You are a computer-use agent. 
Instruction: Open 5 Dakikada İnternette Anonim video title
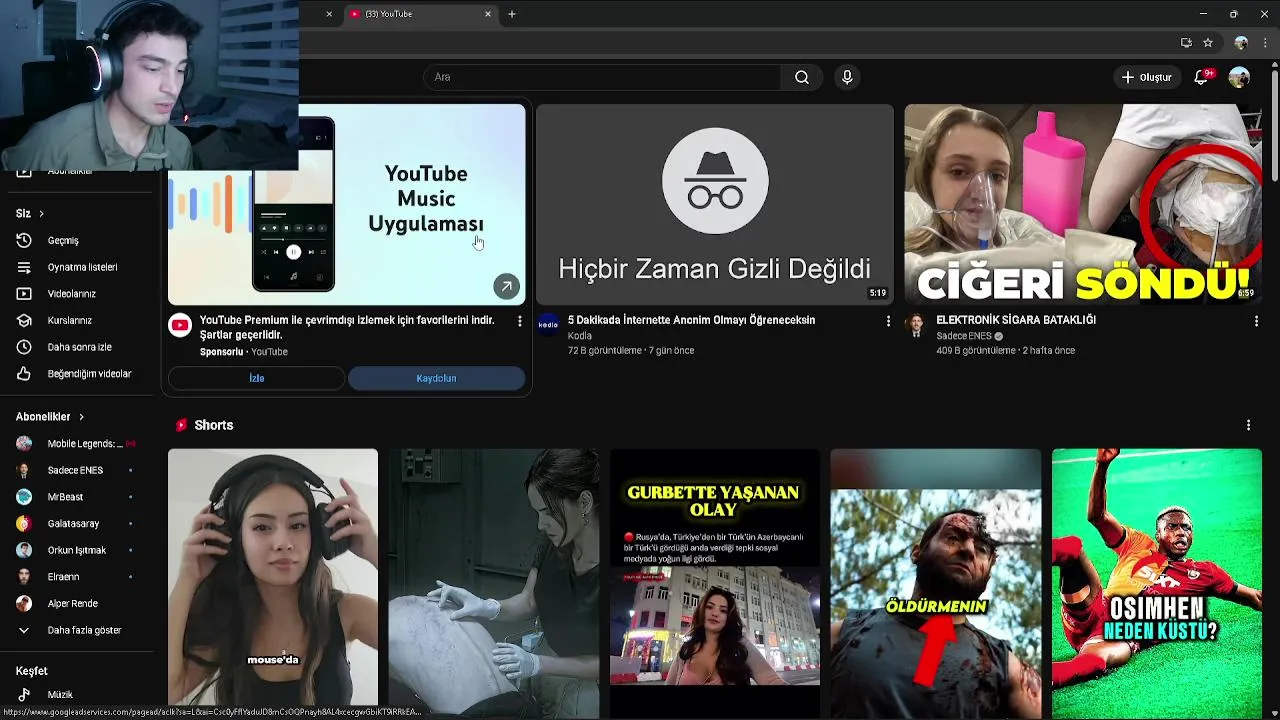691,320
